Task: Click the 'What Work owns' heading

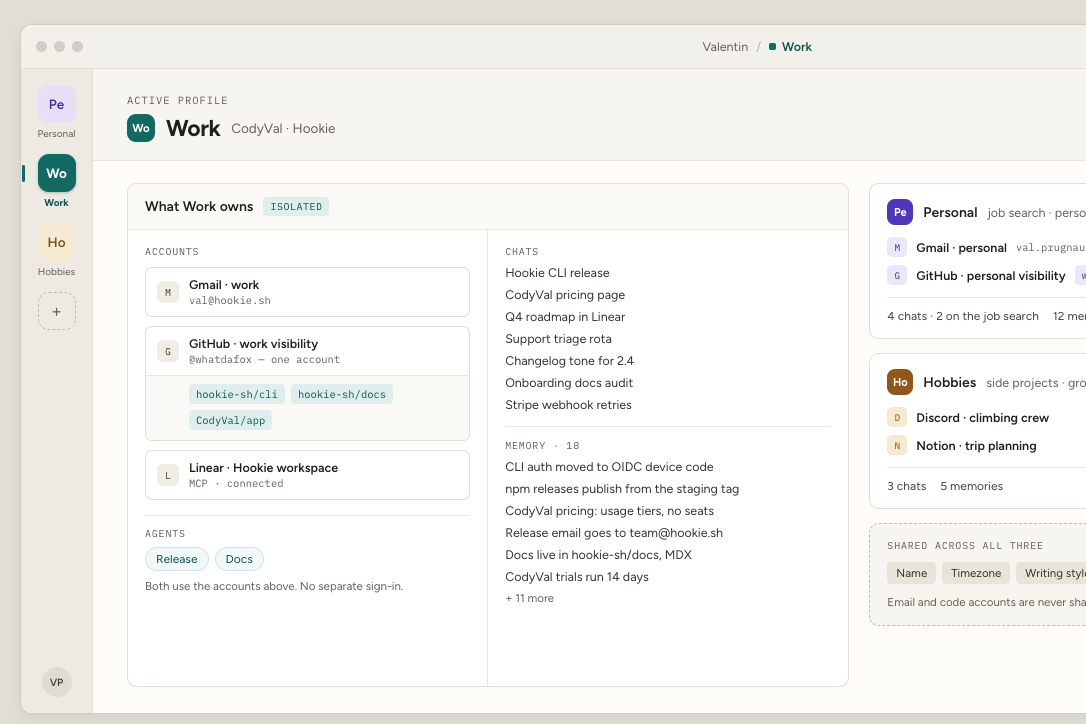Action: (x=199, y=206)
